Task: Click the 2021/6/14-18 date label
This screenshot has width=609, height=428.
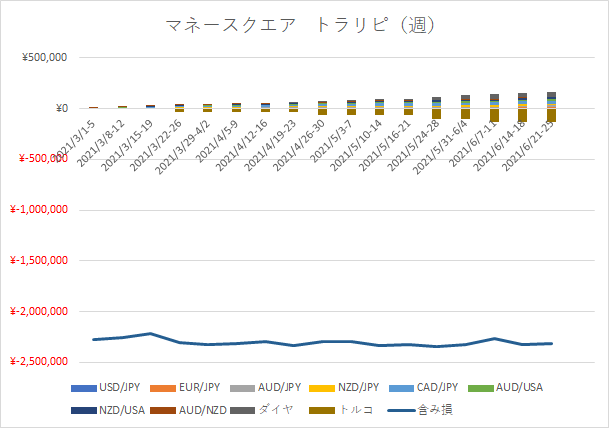Action: tap(499, 146)
